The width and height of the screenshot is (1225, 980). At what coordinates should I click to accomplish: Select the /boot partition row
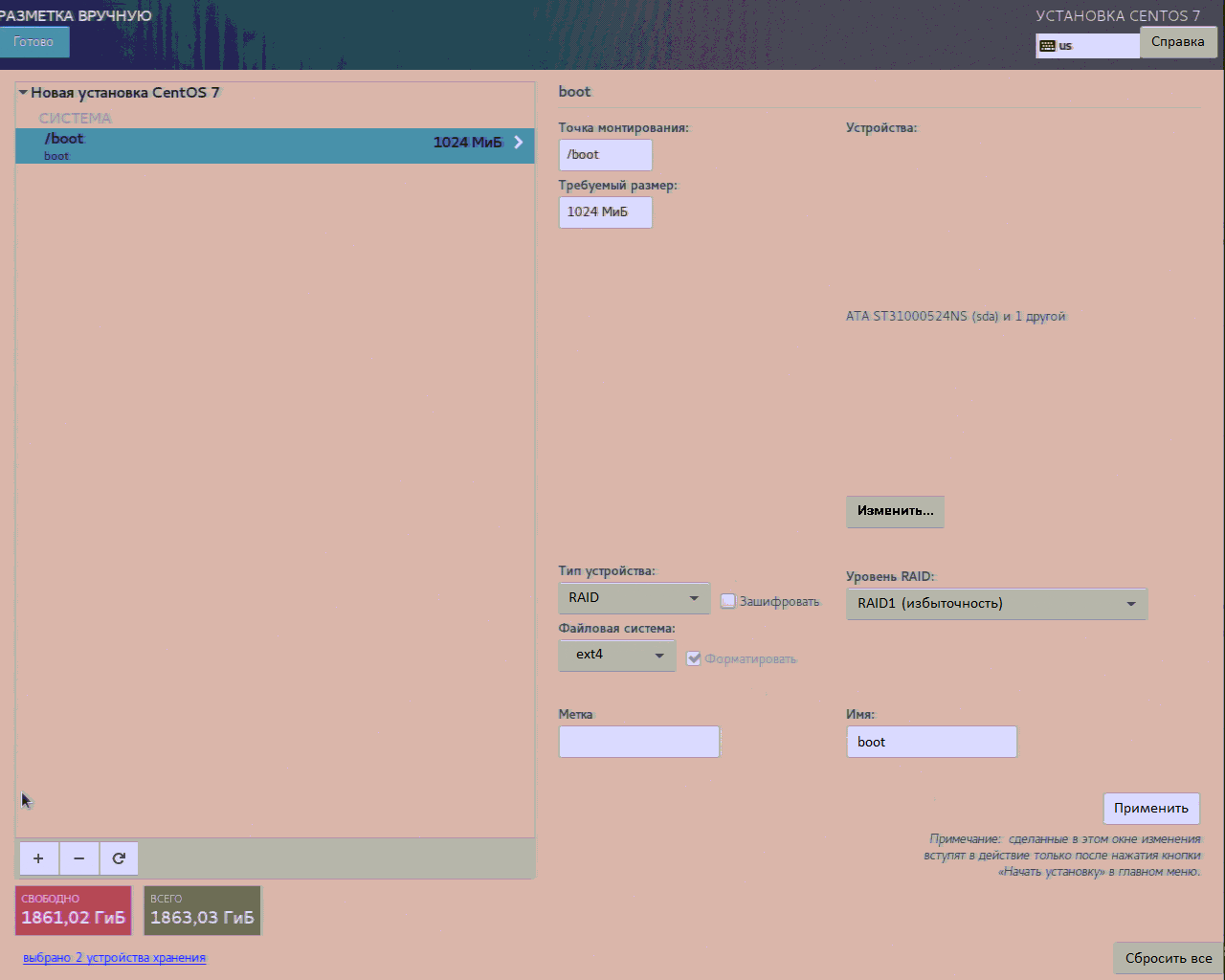(x=275, y=145)
